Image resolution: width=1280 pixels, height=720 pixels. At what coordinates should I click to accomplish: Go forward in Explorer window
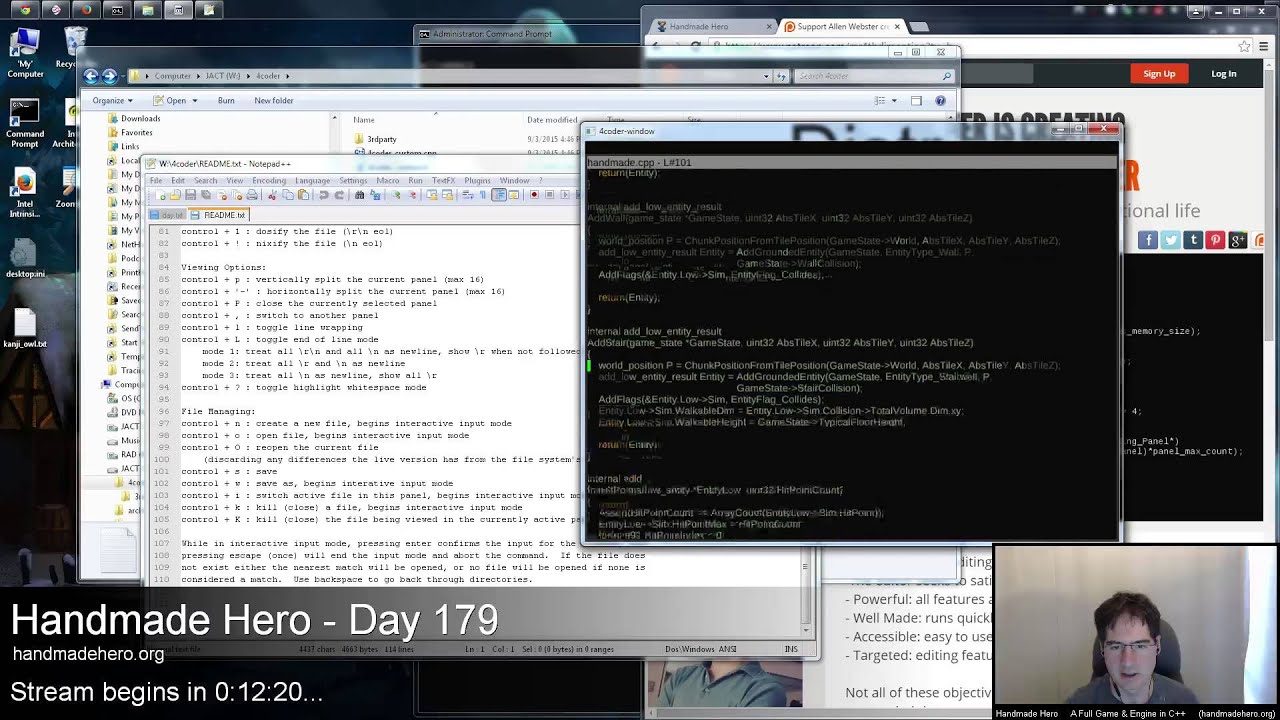[x=110, y=76]
